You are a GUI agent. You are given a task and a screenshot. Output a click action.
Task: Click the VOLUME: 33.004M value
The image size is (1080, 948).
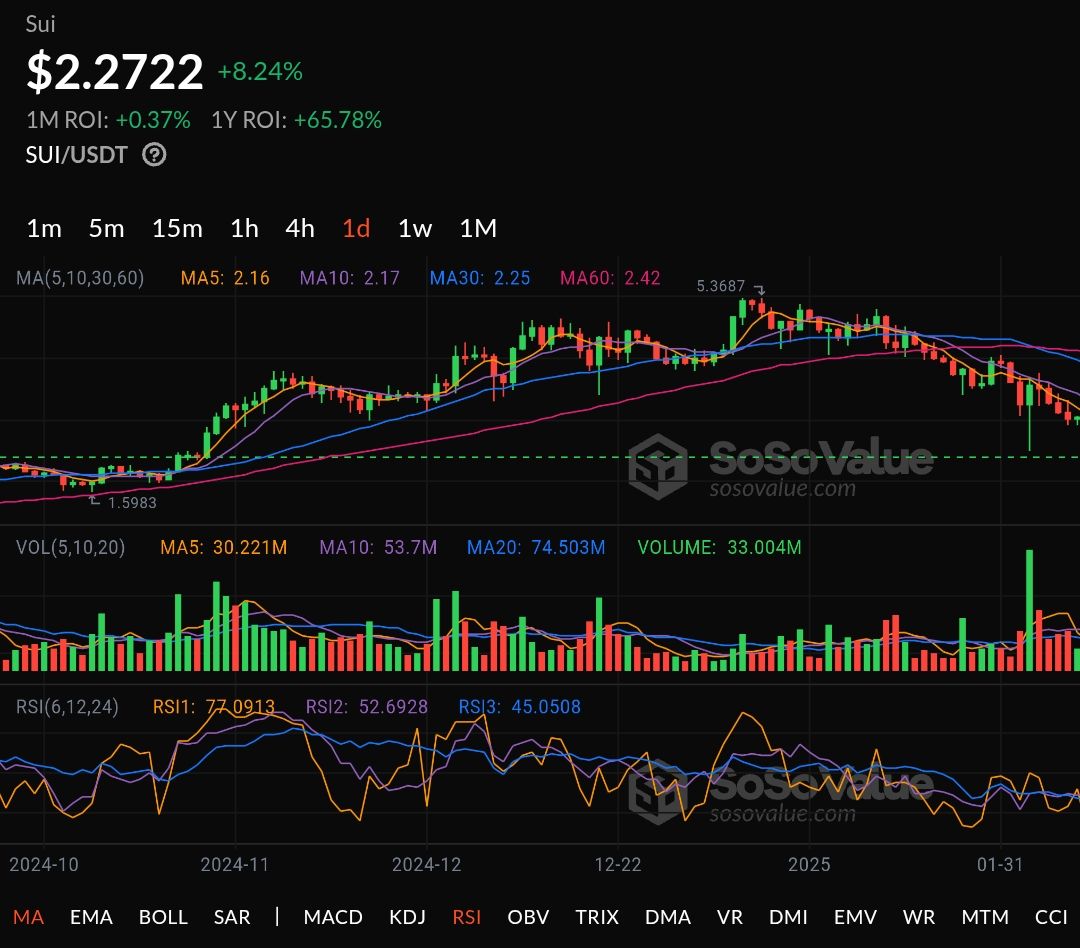(x=719, y=547)
